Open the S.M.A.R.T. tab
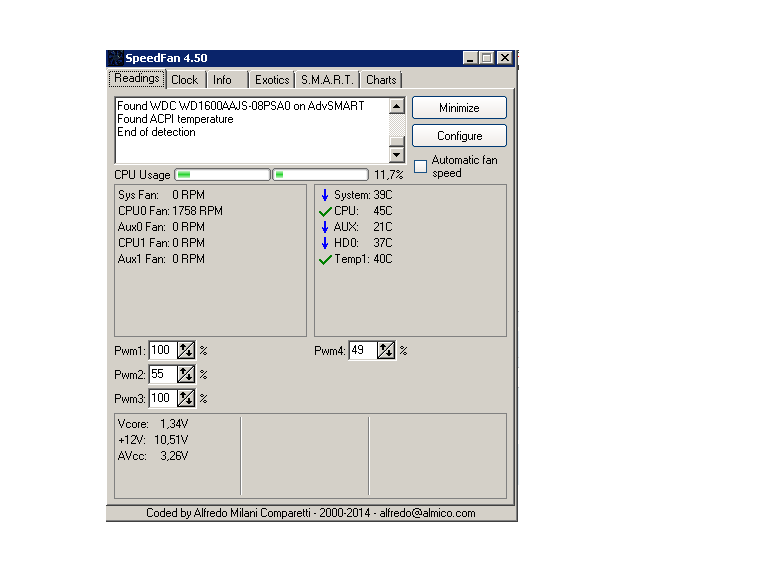 (327, 80)
